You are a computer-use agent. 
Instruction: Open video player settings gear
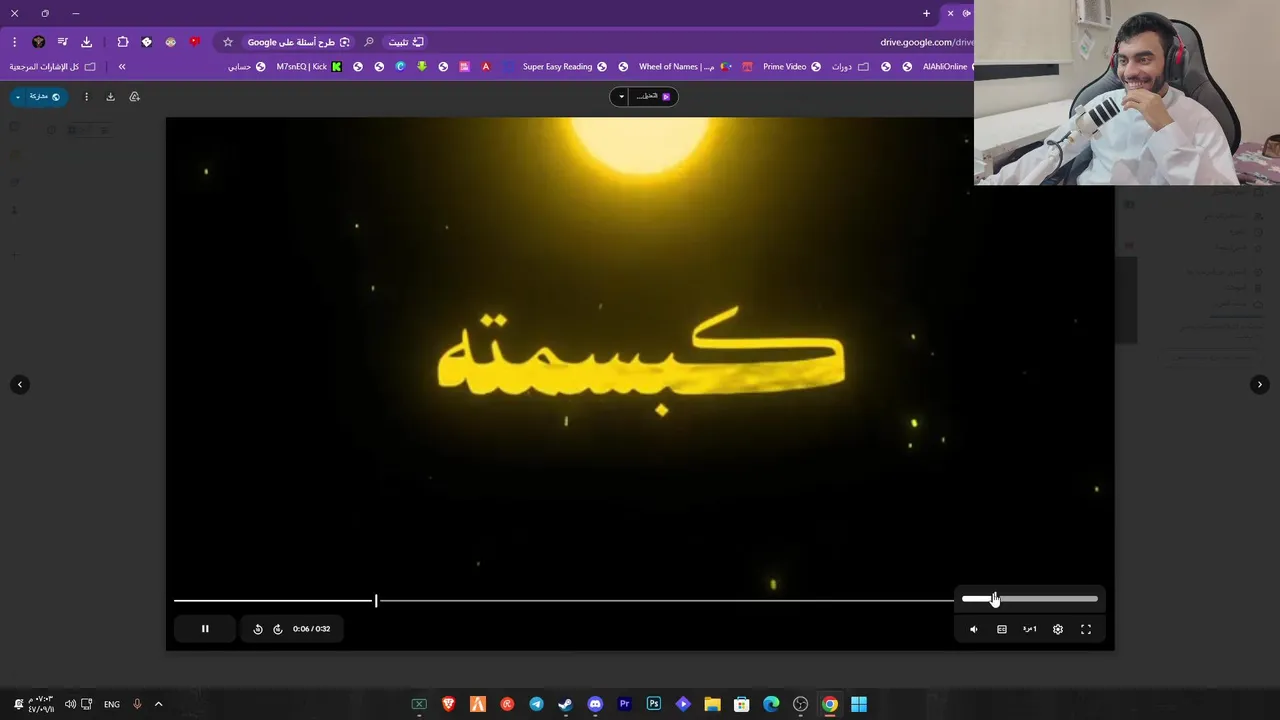coord(1058,629)
